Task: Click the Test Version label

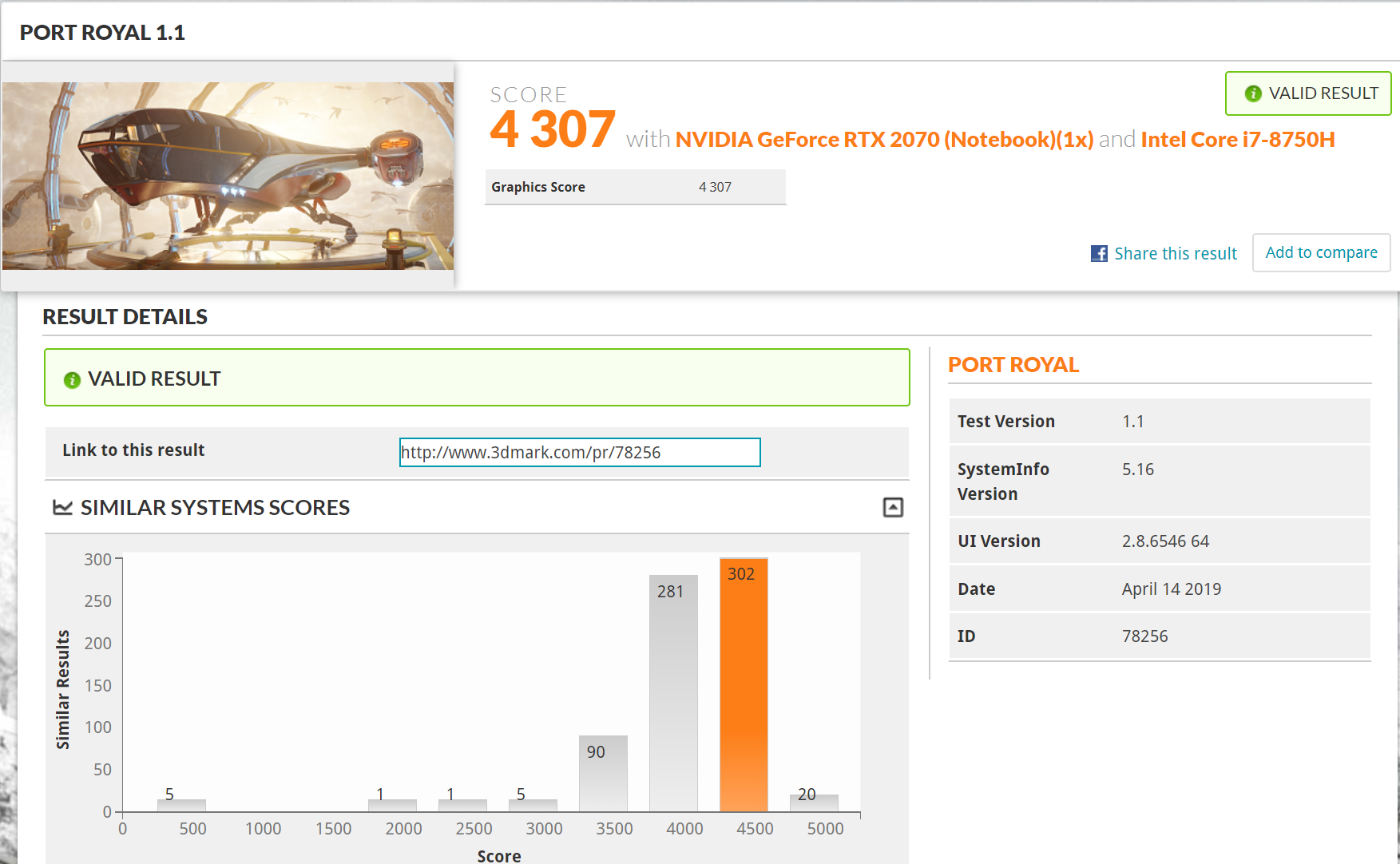Action: [x=1006, y=422]
